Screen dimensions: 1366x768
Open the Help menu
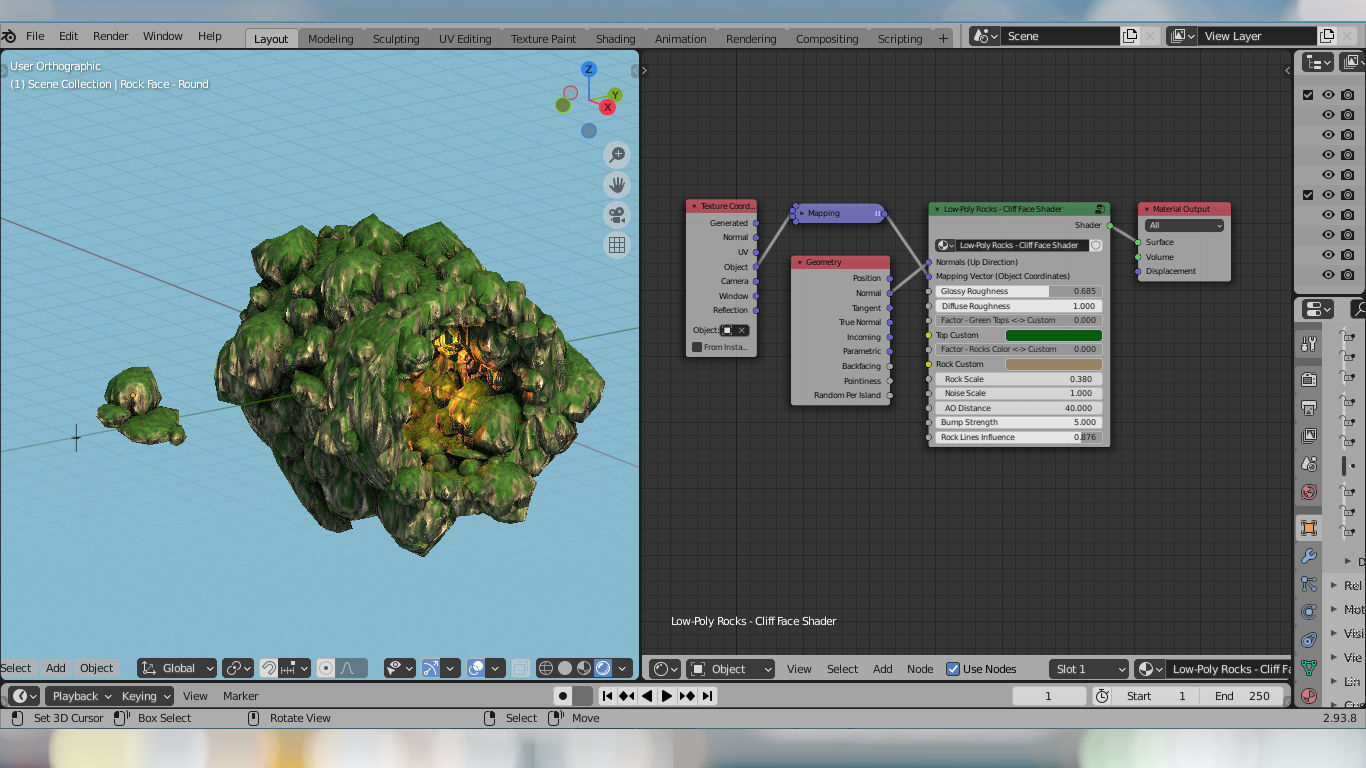(210, 36)
